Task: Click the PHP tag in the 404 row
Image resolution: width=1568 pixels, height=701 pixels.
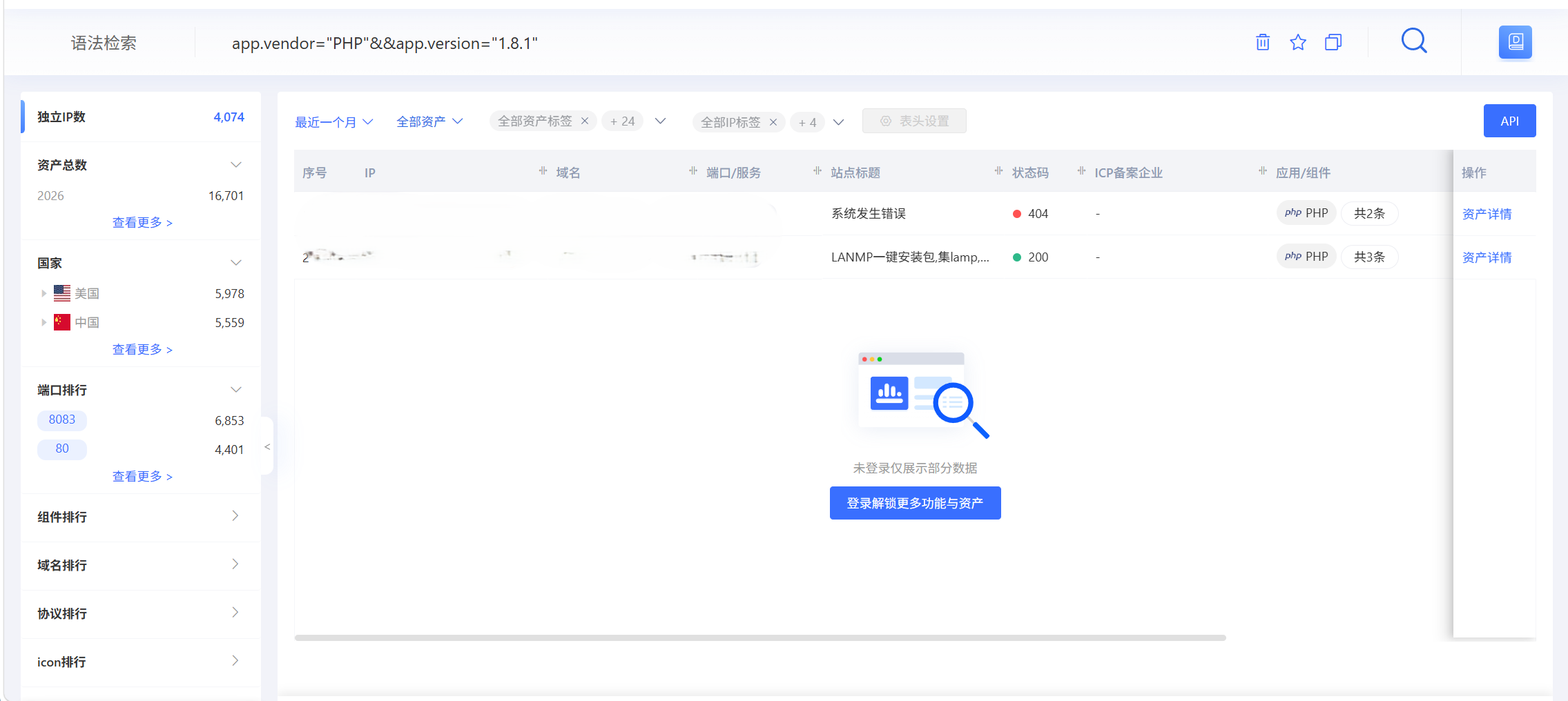Action: pyautogui.click(x=1306, y=213)
